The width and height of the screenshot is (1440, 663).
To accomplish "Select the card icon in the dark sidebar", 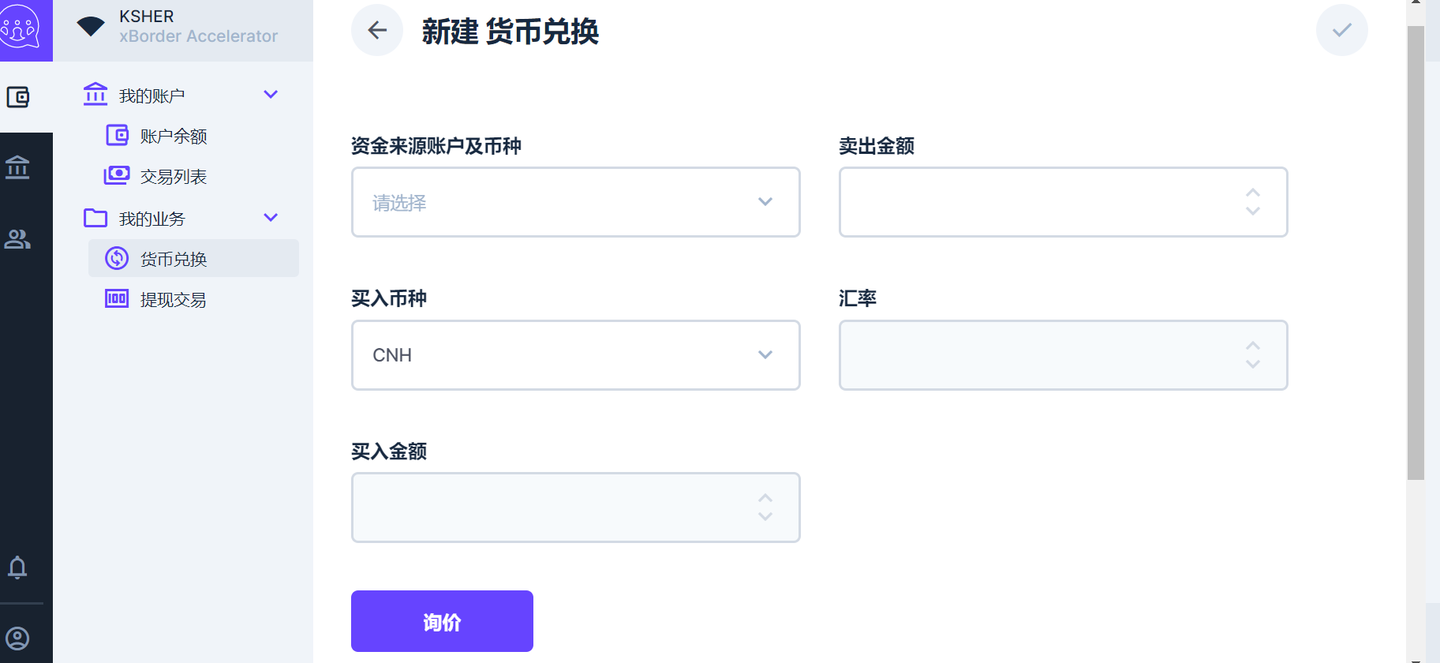I will click(x=26, y=97).
